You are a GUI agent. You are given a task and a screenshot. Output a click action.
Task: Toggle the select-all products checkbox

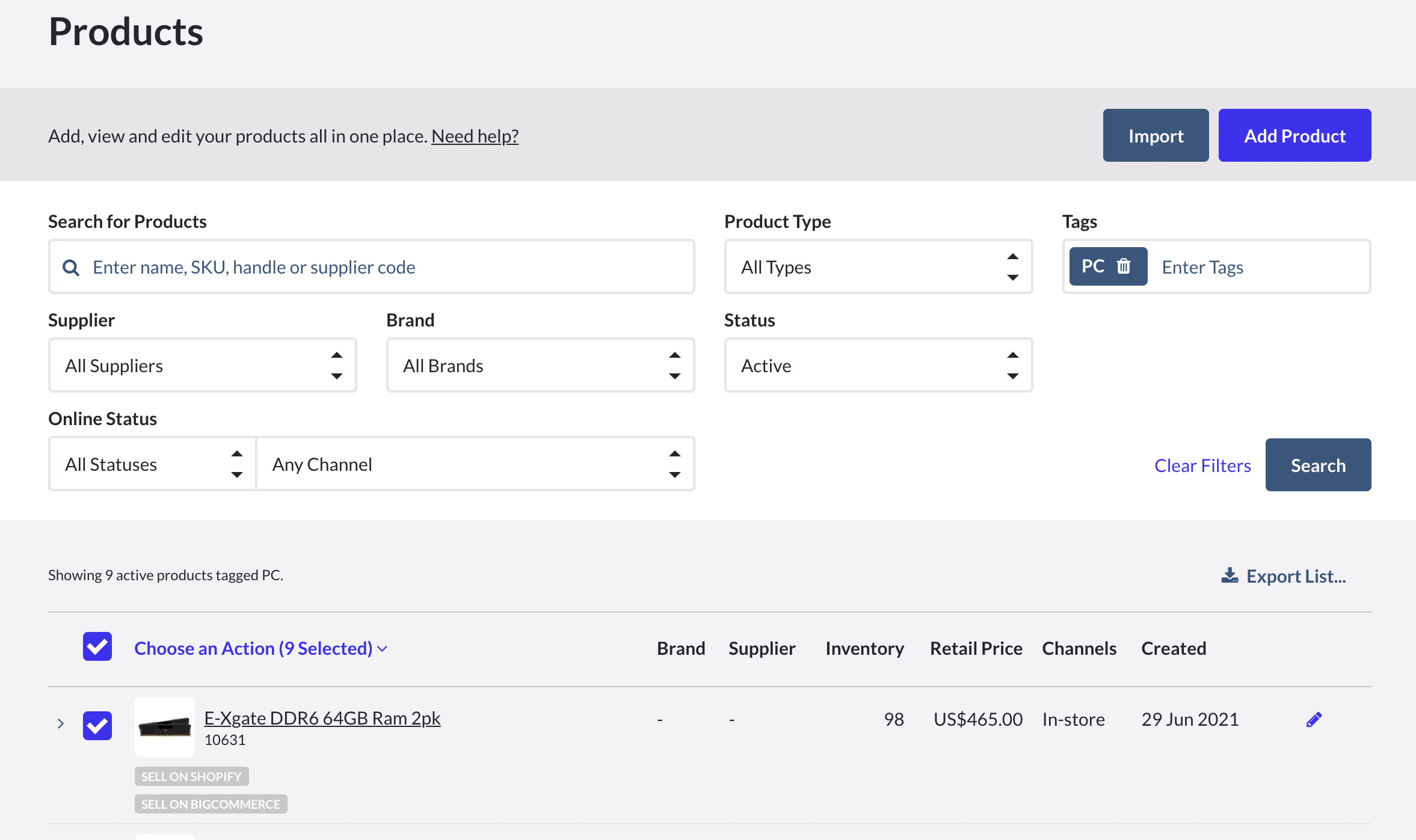click(97, 647)
